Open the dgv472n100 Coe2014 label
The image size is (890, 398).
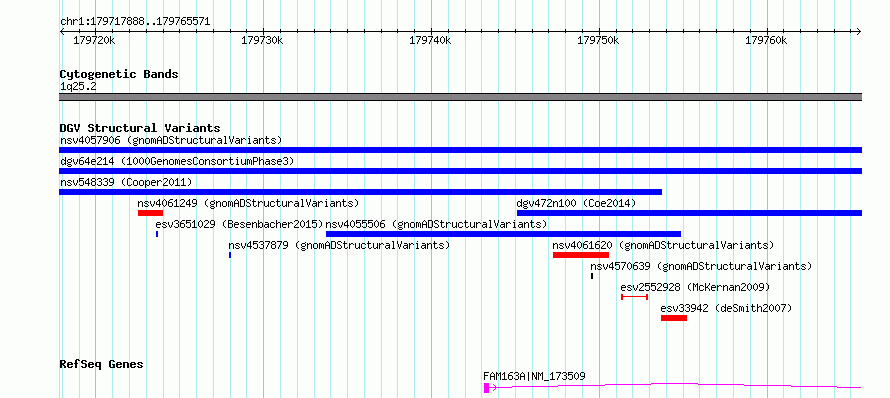coord(576,203)
